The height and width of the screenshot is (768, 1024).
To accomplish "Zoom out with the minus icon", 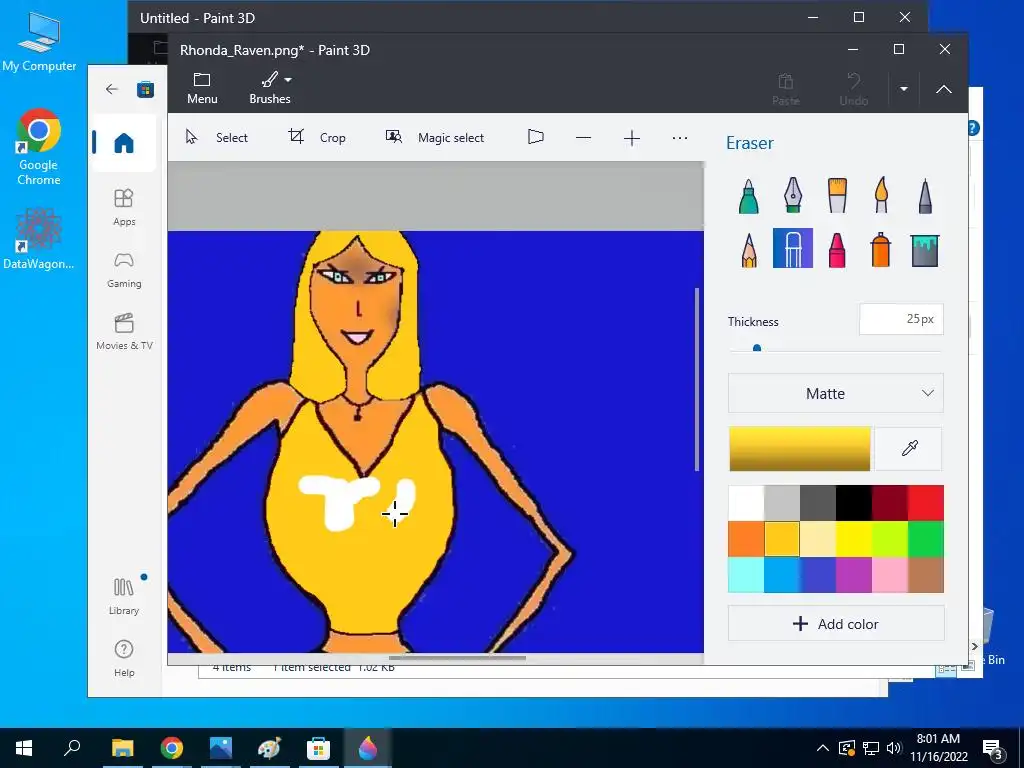I will click(584, 138).
